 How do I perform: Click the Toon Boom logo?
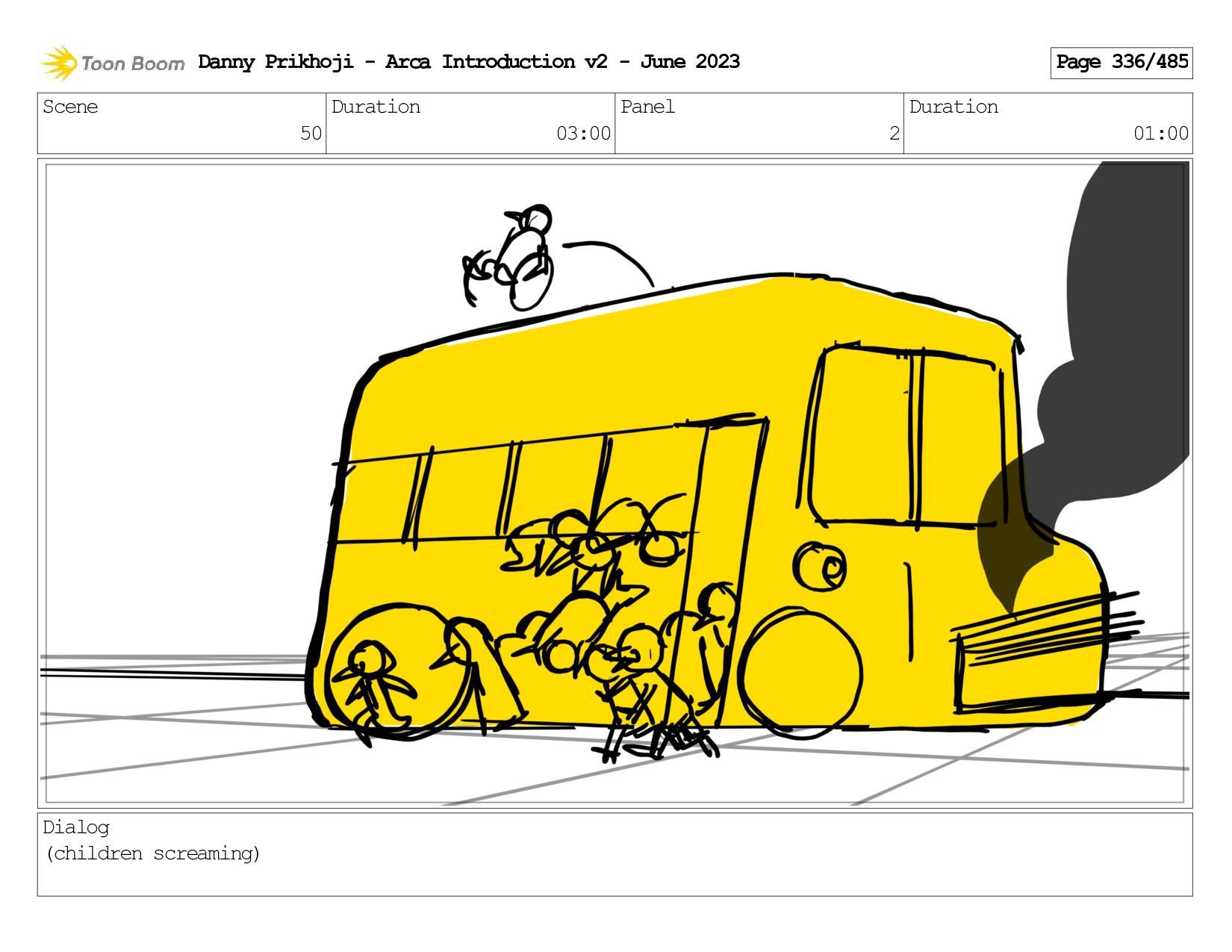[x=112, y=63]
